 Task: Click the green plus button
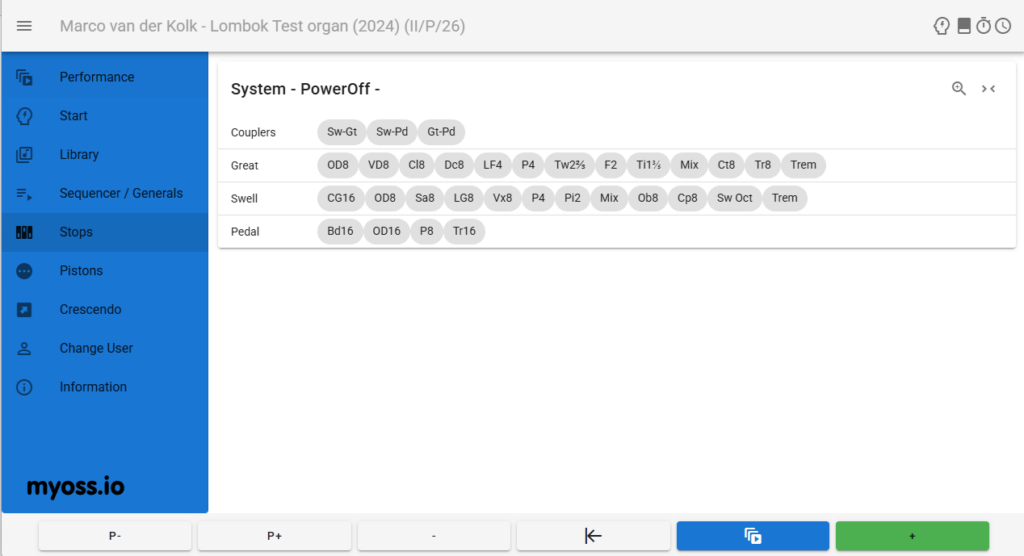coord(912,536)
